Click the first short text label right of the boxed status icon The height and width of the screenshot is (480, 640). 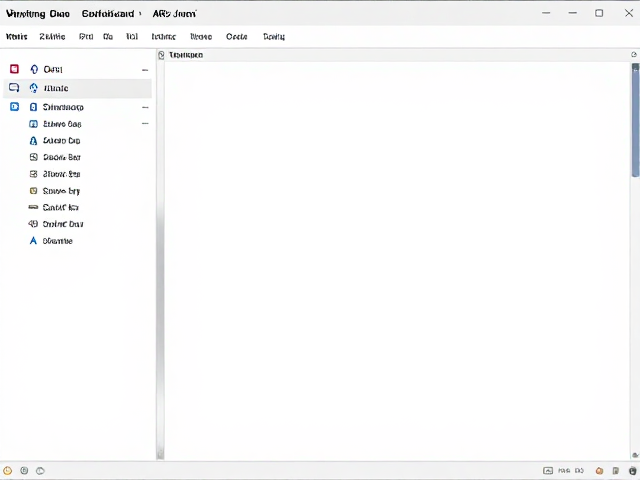coord(564,471)
